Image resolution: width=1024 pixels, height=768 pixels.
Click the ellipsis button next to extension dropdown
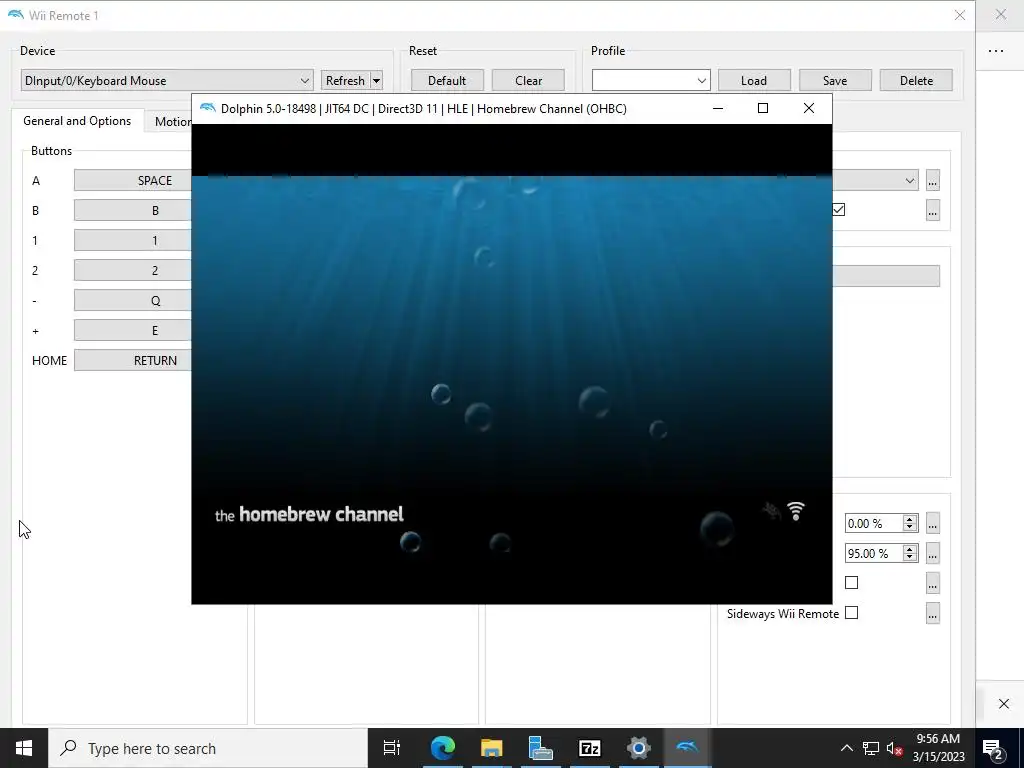[x=933, y=180]
